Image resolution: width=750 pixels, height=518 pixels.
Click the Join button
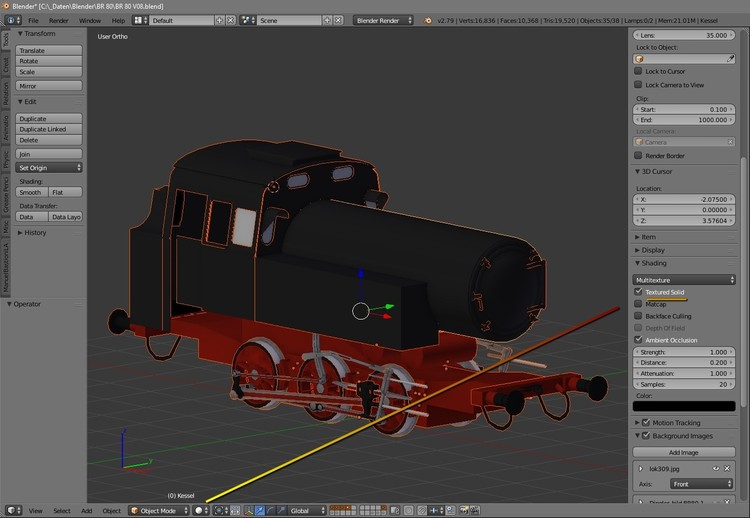(x=49, y=154)
